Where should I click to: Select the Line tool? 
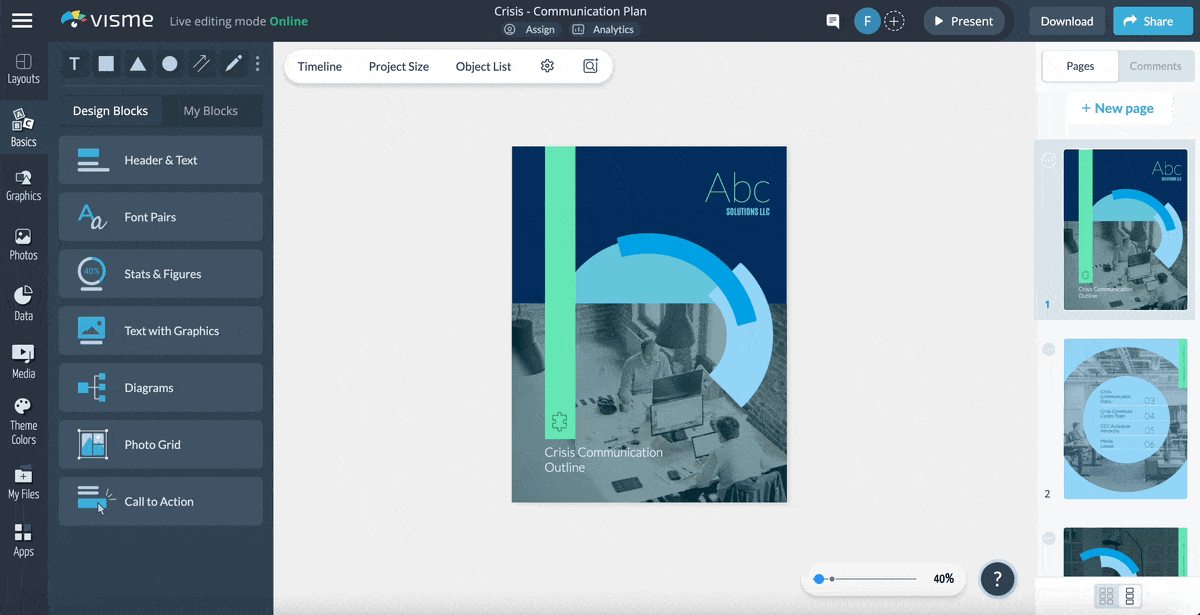coord(201,63)
